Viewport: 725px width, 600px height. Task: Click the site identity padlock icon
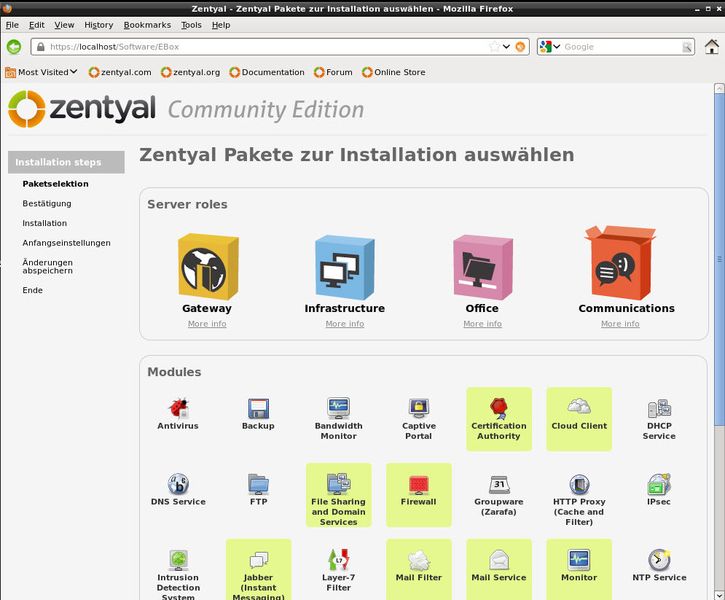click(x=41, y=47)
